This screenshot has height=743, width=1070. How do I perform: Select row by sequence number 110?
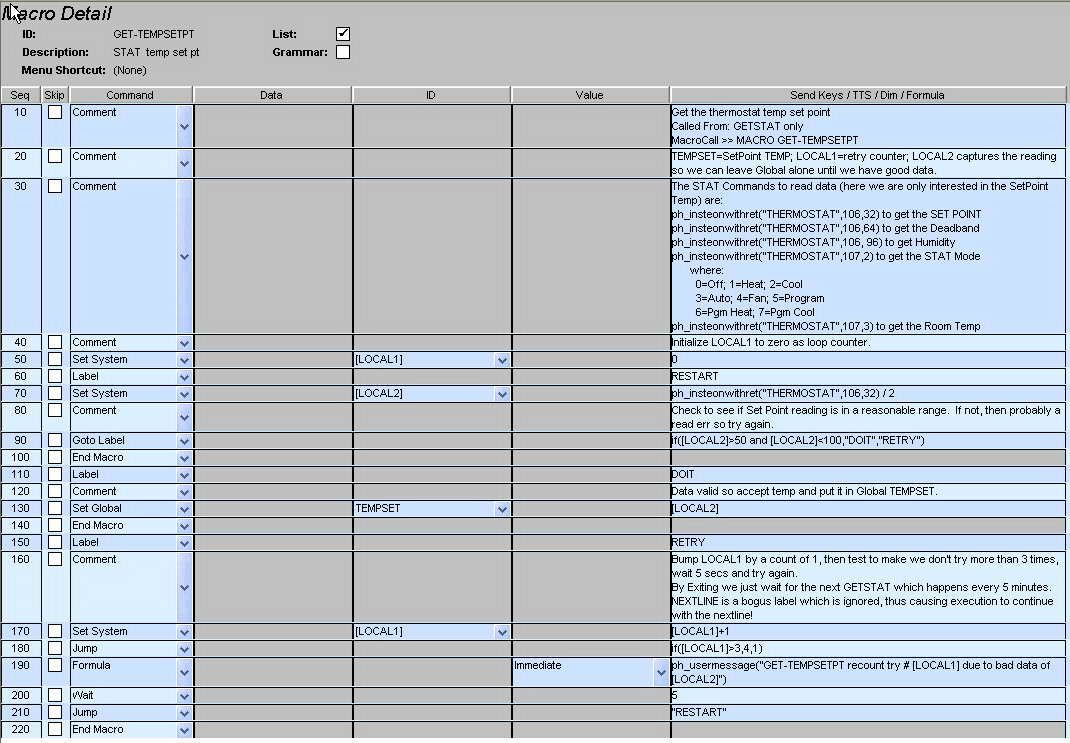click(x=20, y=474)
